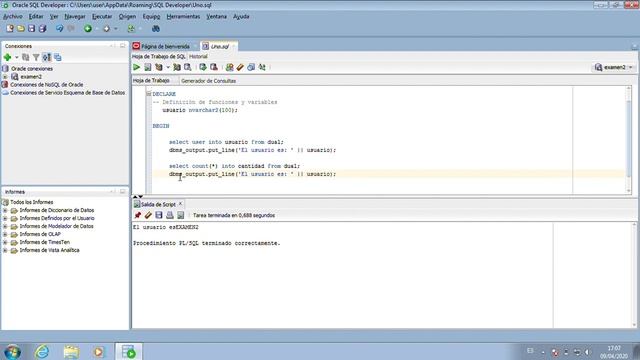Click the Print icon in Script Output toolbar
This screenshot has height=360, width=640.
pyautogui.click(x=170, y=215)
